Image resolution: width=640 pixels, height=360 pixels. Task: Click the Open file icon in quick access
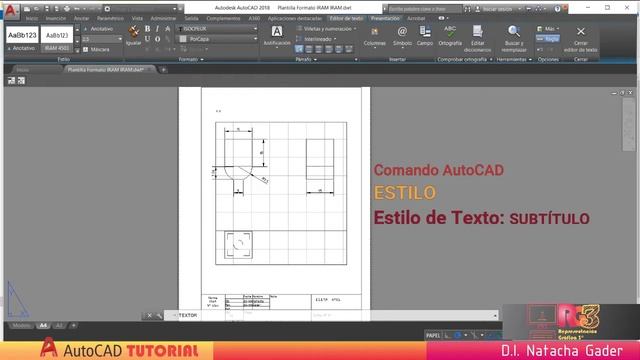click(37, 9)
